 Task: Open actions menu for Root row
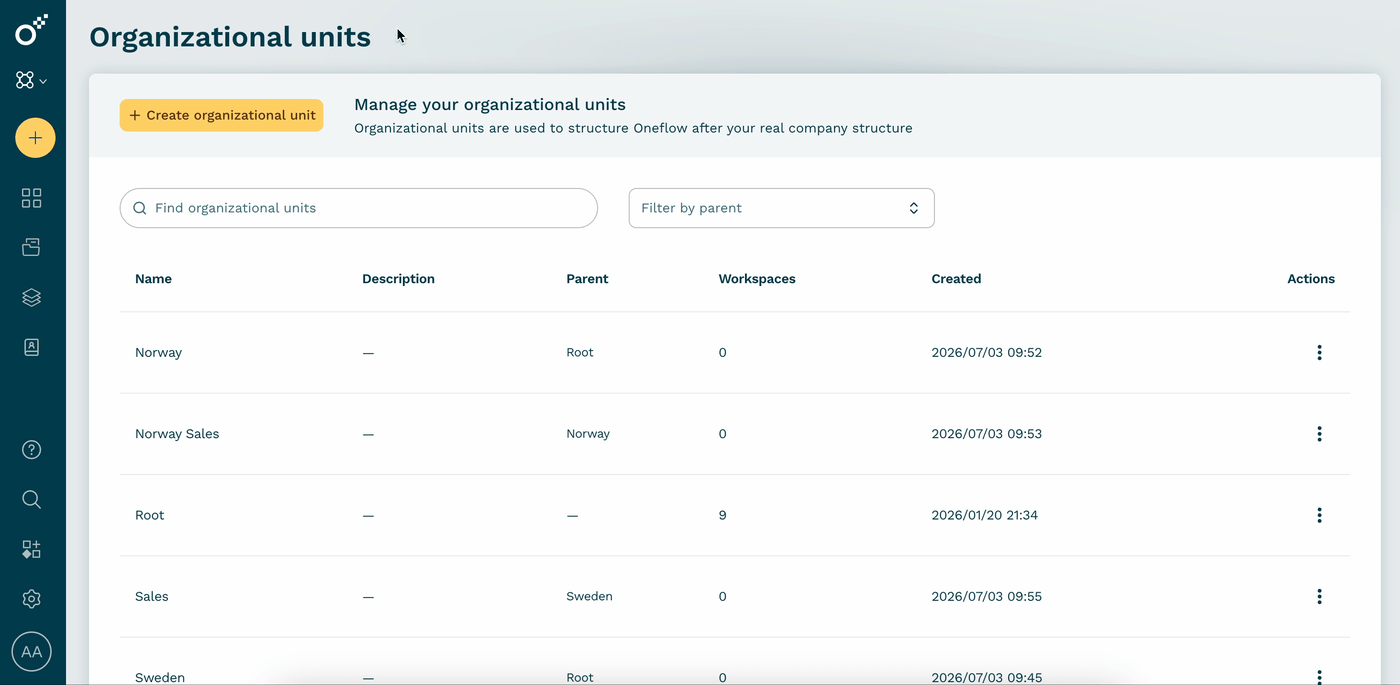coord(1319,515)
